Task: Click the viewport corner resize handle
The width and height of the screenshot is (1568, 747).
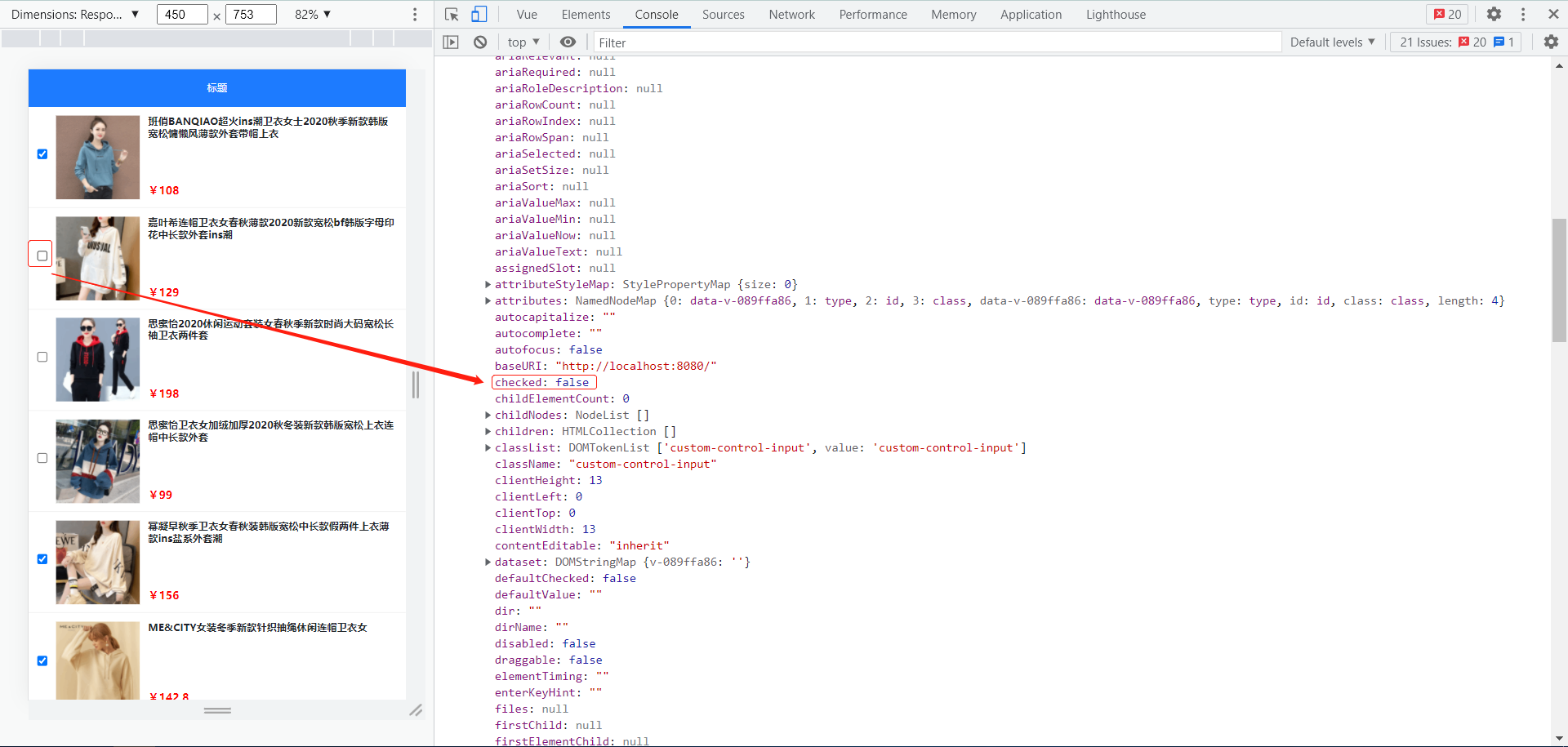Action: (416, 710)
